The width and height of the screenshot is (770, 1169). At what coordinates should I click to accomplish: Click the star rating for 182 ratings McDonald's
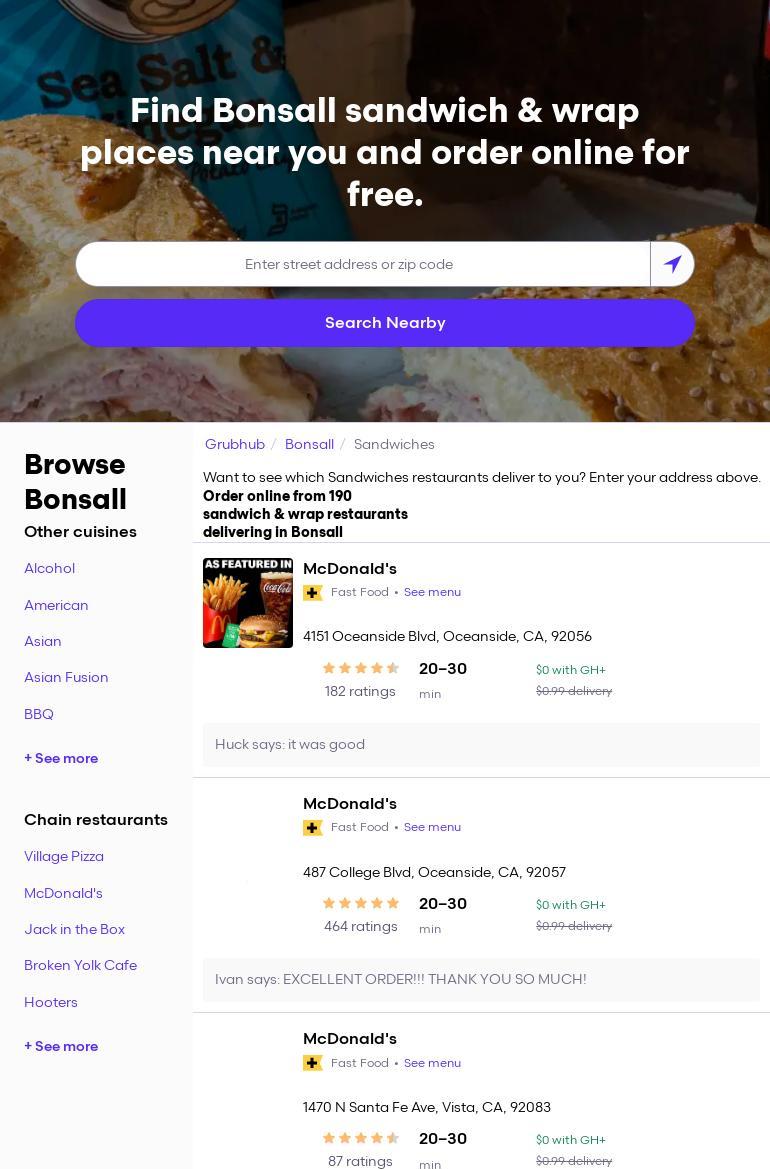(361, 668)
